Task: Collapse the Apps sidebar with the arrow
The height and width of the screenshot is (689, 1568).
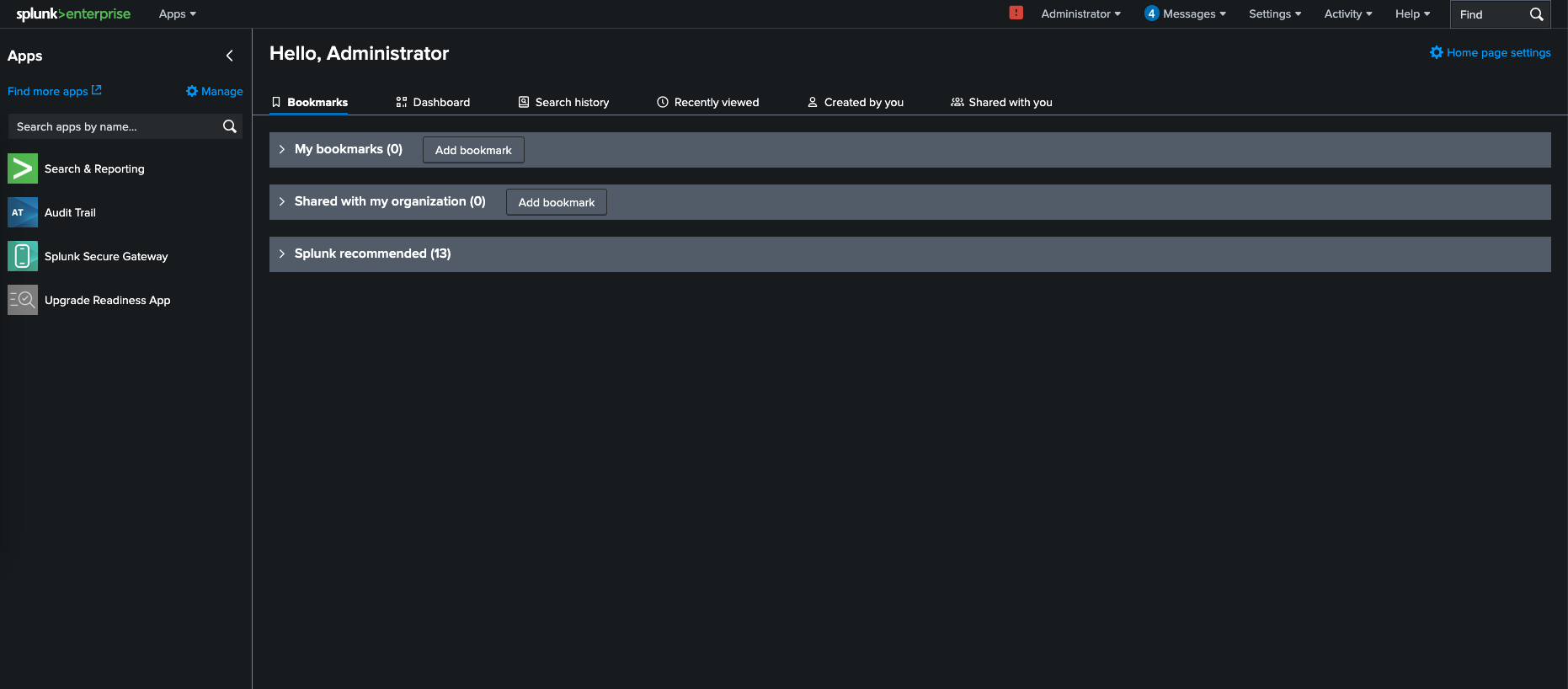Action: (x=230, y=56)
